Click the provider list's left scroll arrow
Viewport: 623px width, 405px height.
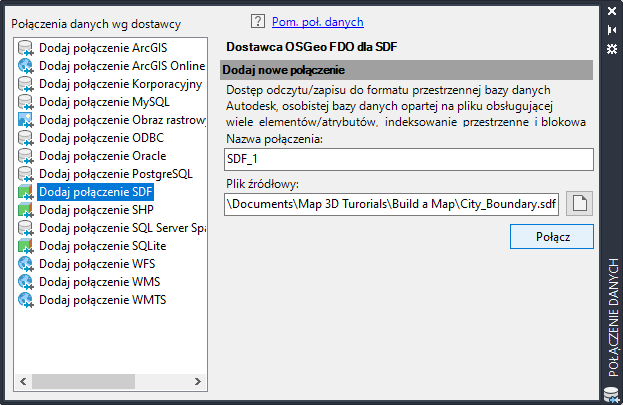(x=21, y=383)
